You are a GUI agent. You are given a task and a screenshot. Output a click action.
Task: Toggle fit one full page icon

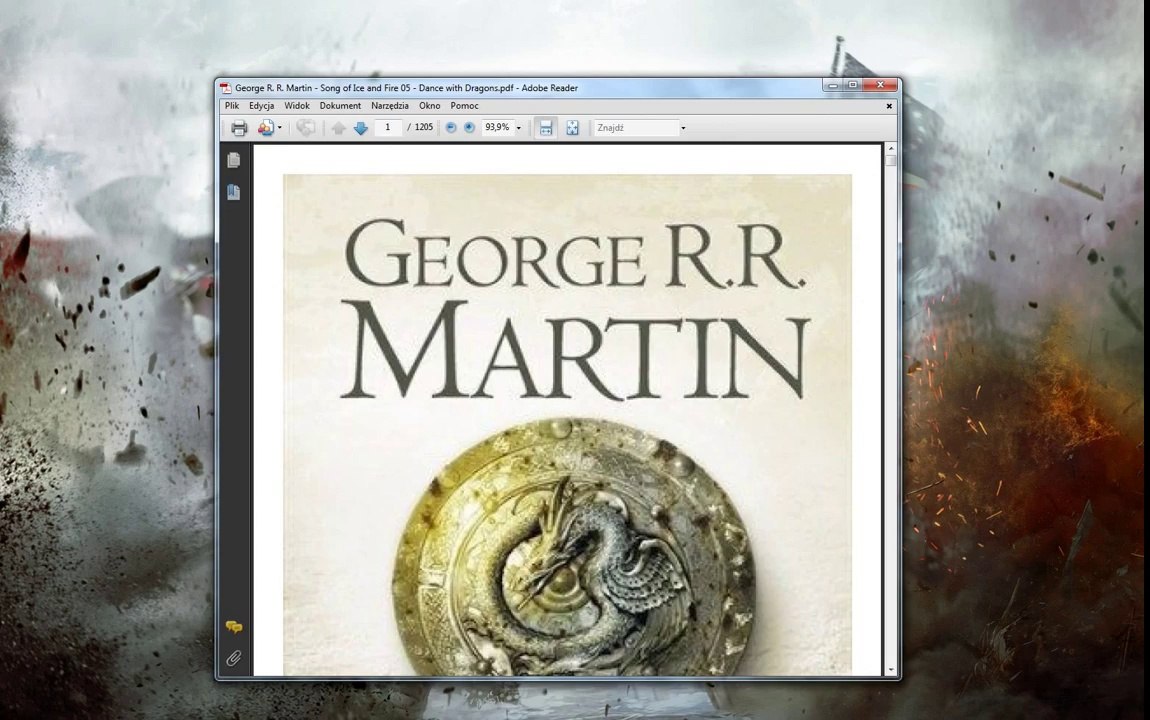tap(572, 128)
